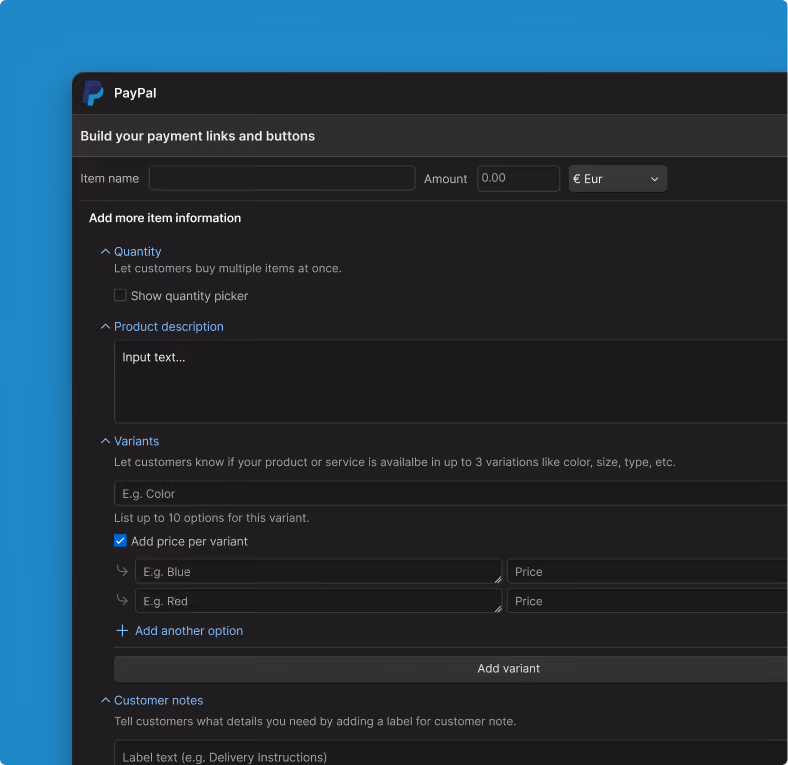Enable the Show quantity picker checkbox
788x765 pixels.
pos(120,295)
